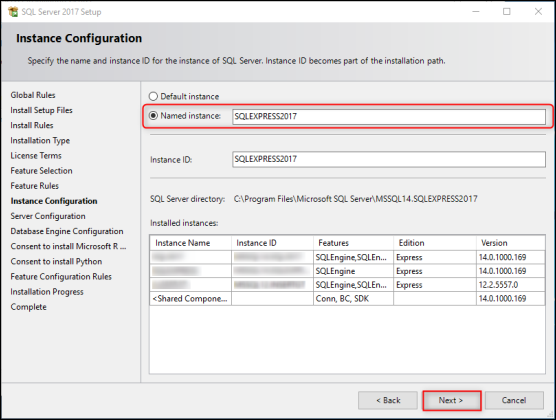
Task: Select Install Setup Files step
Action: pos(41,110)
